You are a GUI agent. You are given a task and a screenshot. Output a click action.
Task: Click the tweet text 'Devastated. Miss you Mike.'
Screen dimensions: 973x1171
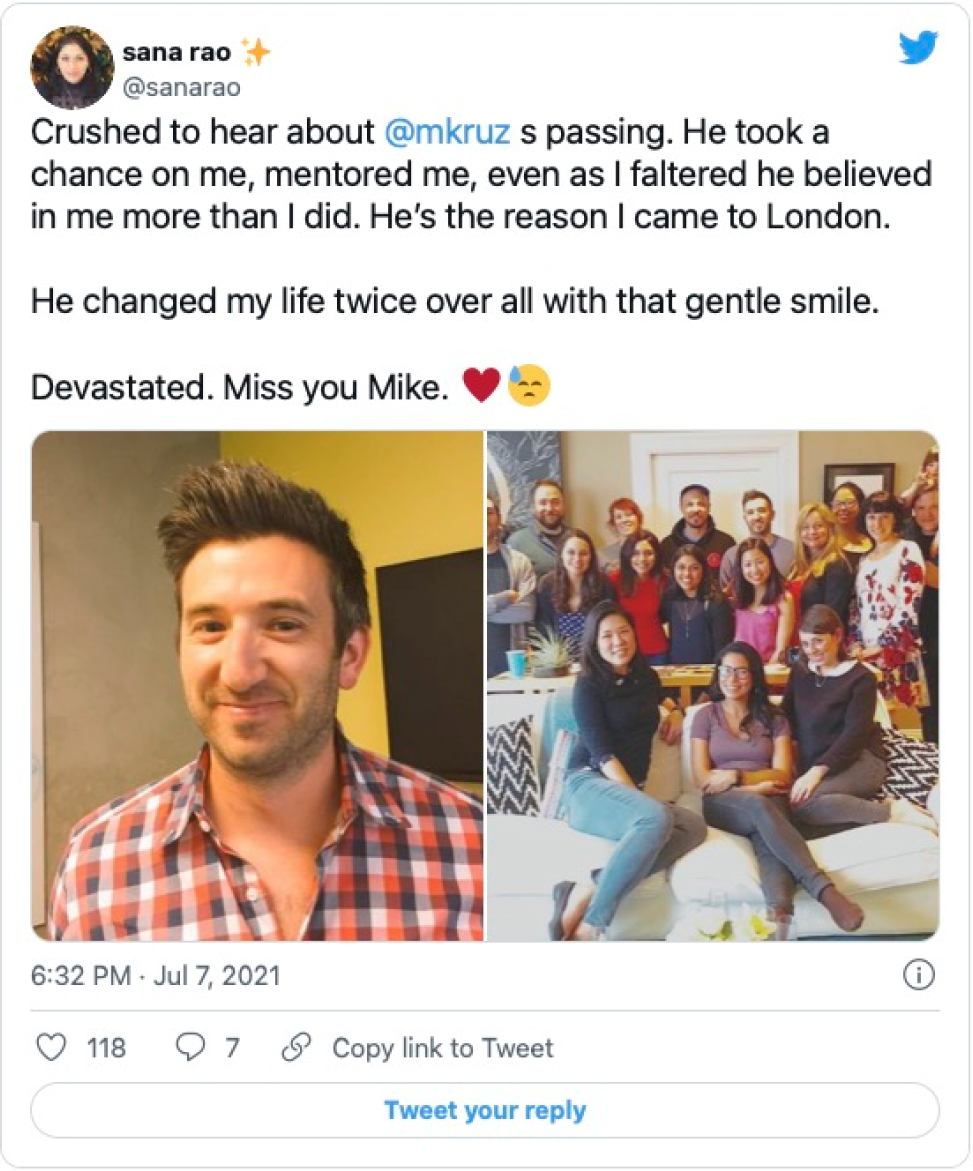(x=239, y=388)
